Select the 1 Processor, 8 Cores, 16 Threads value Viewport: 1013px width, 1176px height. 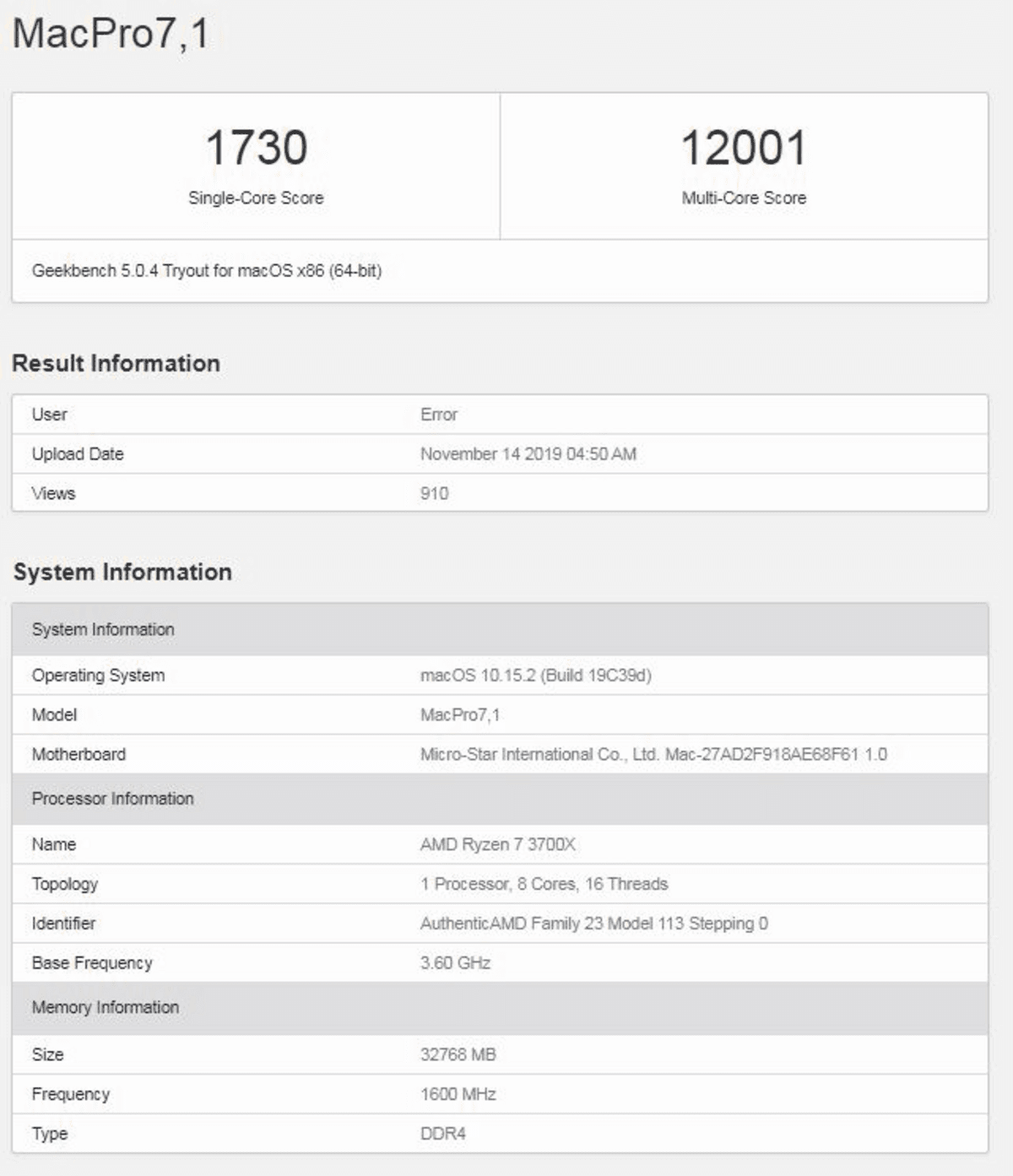point(544,884)
